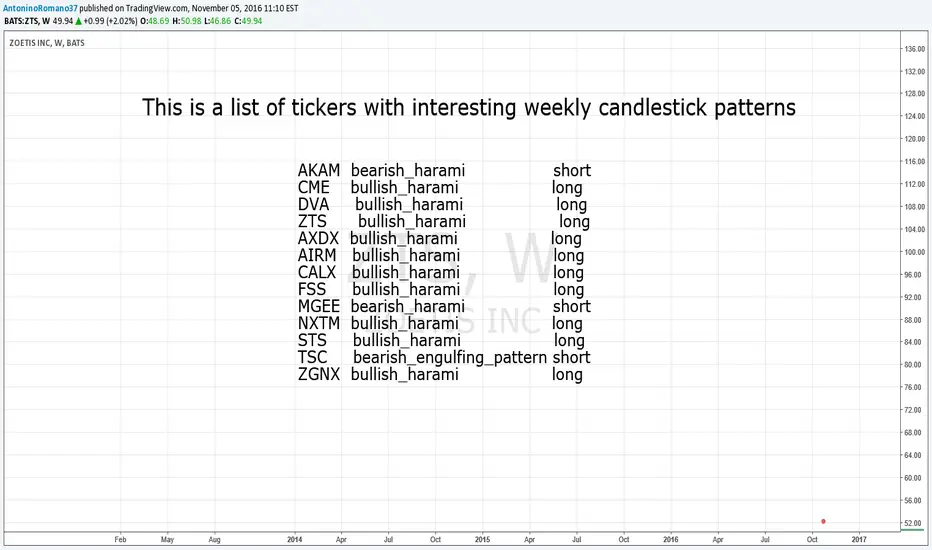Select the CME ticker
The image size is (932, 550).
[x=313, y=188]
